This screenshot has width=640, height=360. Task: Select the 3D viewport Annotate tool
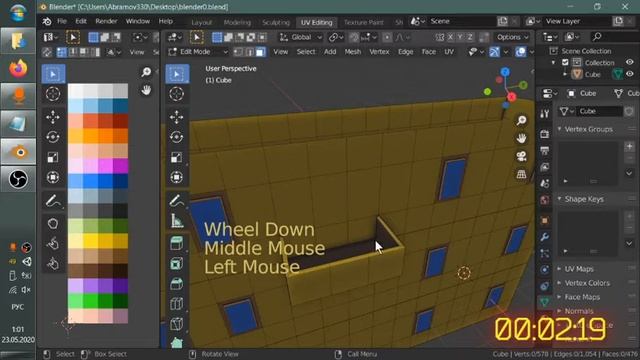click(x=177, y=200)
